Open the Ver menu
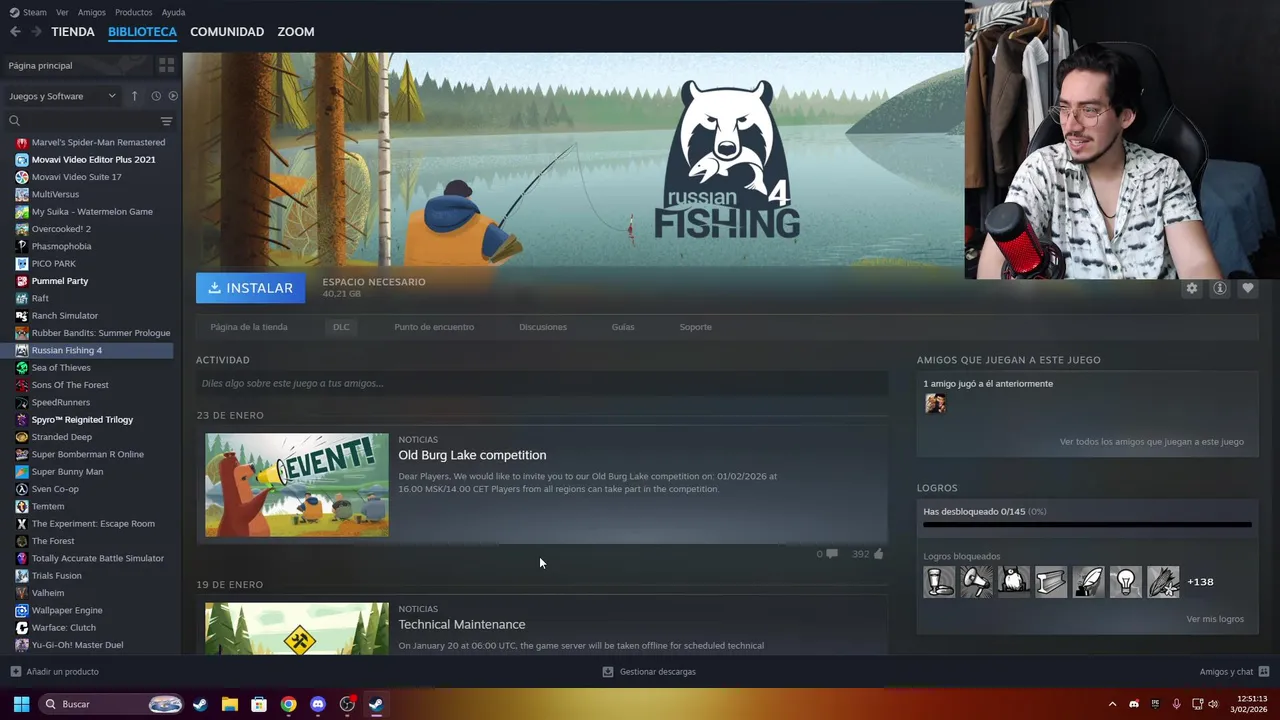The image size is (1280, 720). point(62,12)
